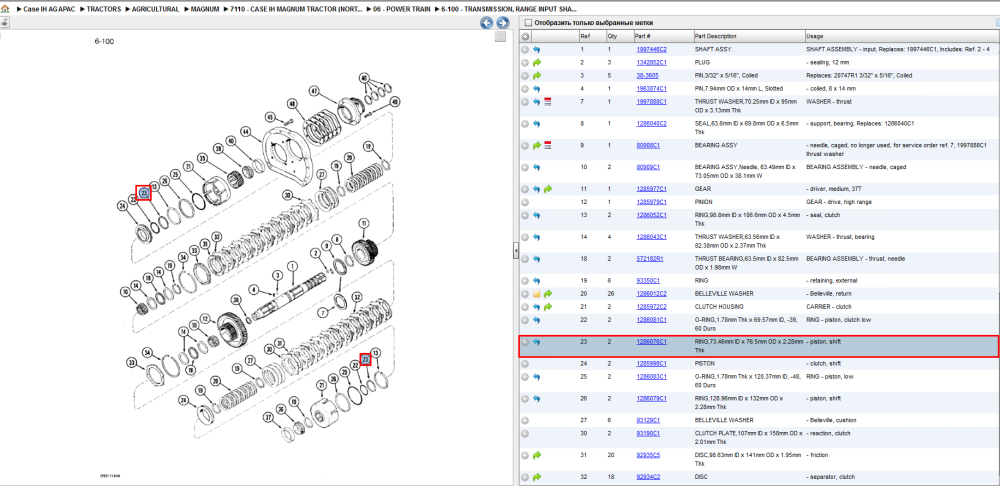The height and width of the screenshot is (486, 1000).
Task: Click green arrow on CLUTCH HOUSING row
Action: click(x=548, y=307)
